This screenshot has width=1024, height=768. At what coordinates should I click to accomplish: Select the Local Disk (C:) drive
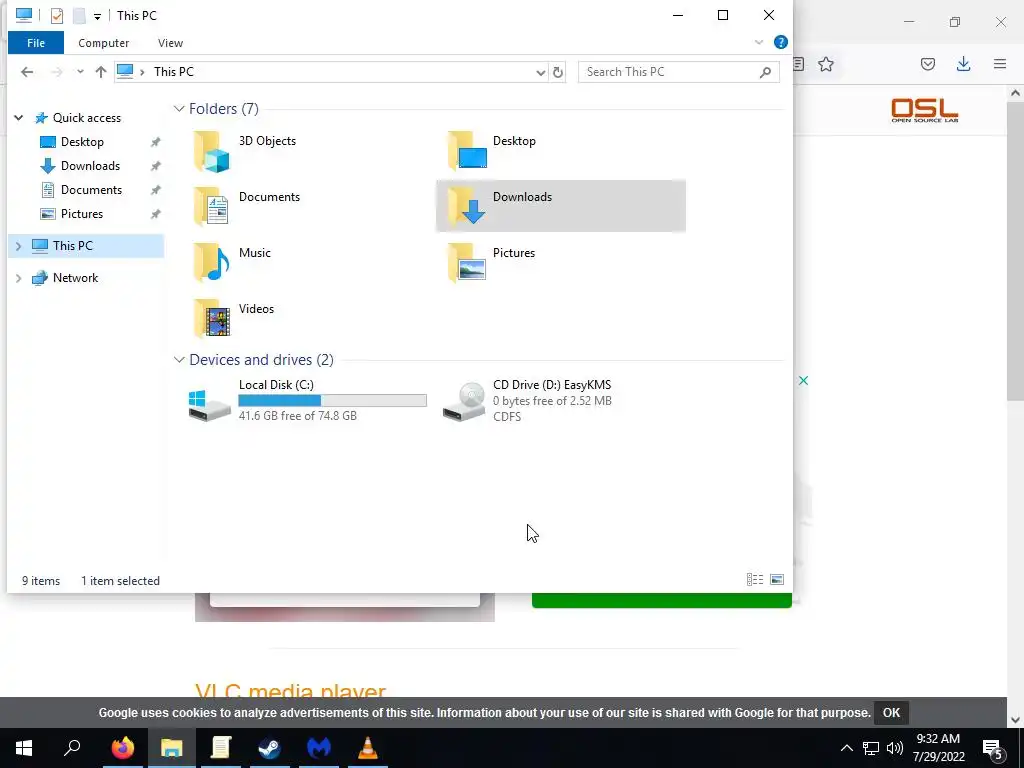[307, 400]
